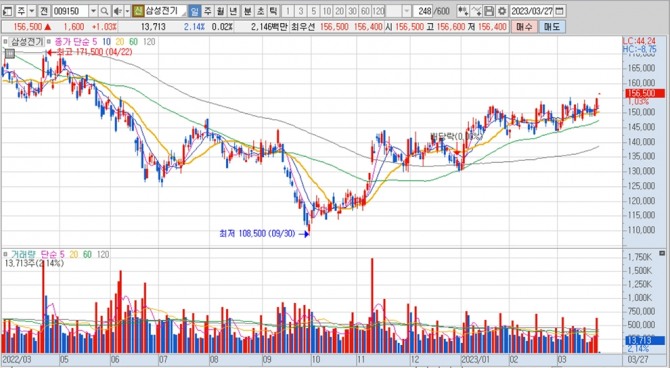Click the window layout icon at top-left
Screen dimensions: 670x368
(8, 11)
